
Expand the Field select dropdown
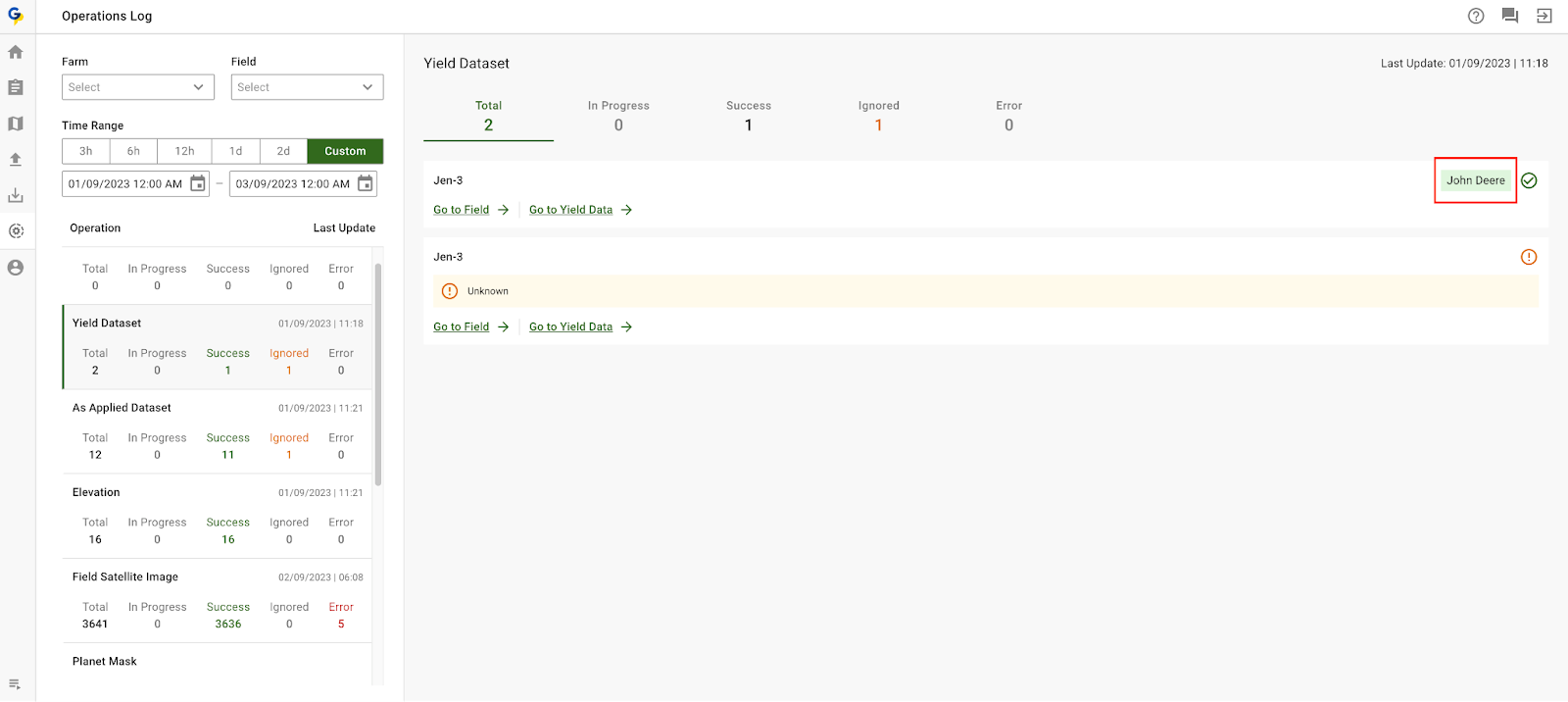pos(307,87)
